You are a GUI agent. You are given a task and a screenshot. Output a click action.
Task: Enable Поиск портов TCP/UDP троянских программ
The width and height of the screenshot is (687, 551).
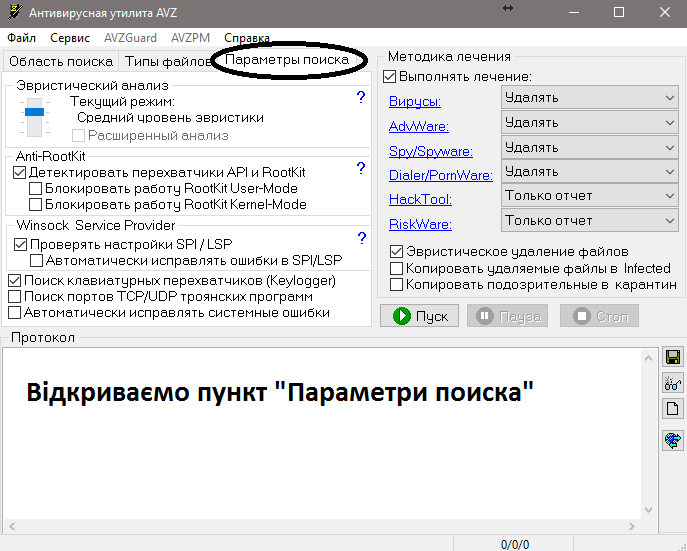point(14,297)
